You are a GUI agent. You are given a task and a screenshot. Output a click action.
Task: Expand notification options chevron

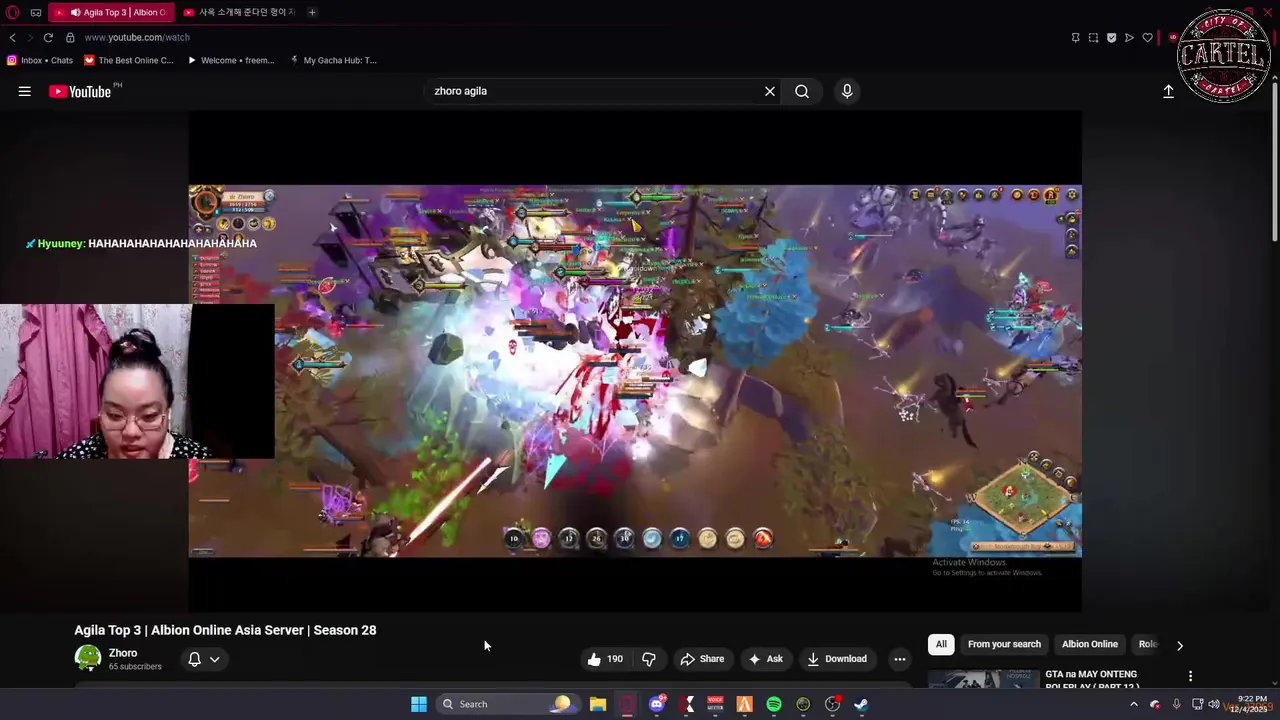pos(214,659)
